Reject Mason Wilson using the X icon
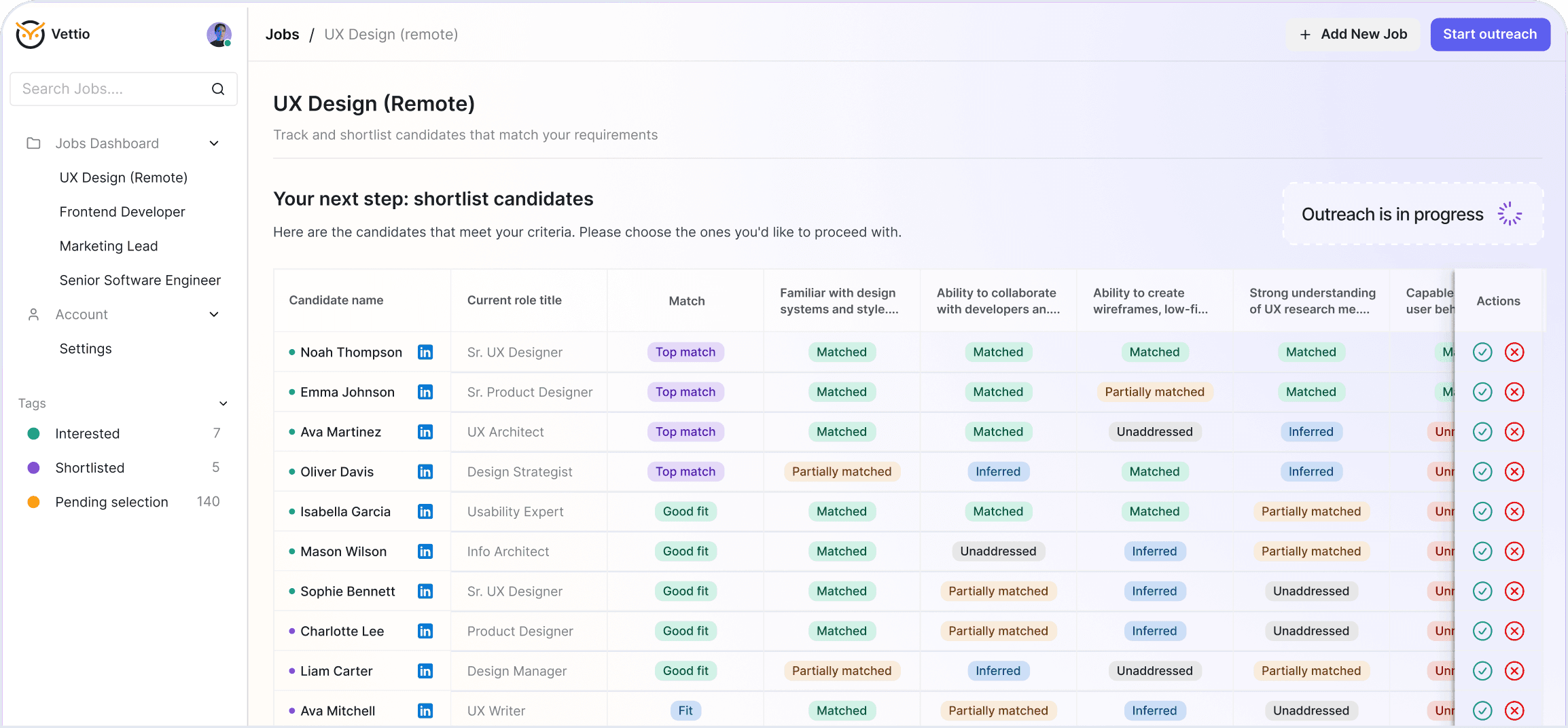Image resolution: width=1568 pixels, height=728 pixels. tap(1514, 551)
